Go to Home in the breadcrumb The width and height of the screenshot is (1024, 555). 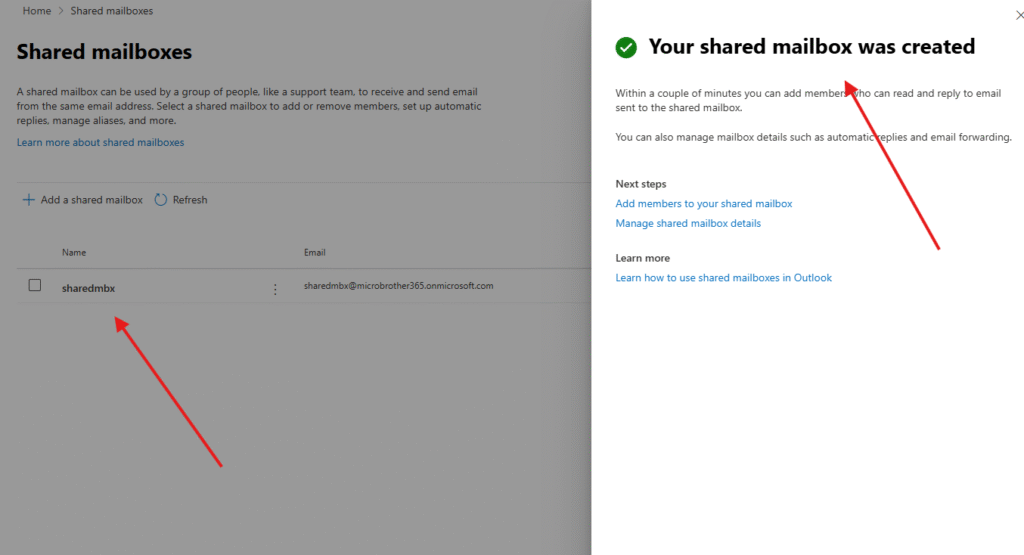point(37,11)
